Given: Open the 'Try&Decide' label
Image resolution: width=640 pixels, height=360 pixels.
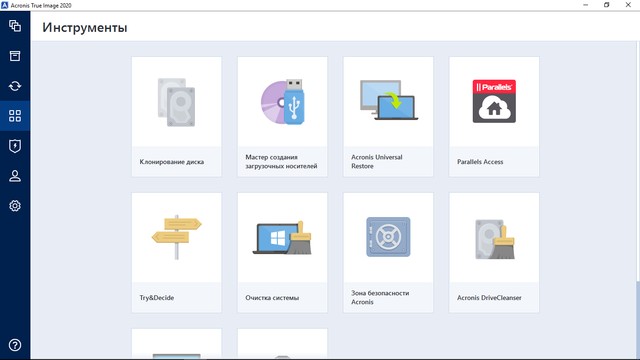Looking at the screenshot, I should click(x=157, y=298).
